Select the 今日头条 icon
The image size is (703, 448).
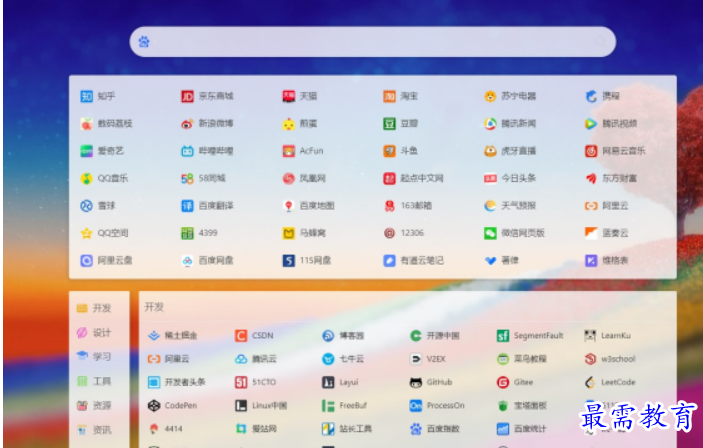click(x=490, y=178)
